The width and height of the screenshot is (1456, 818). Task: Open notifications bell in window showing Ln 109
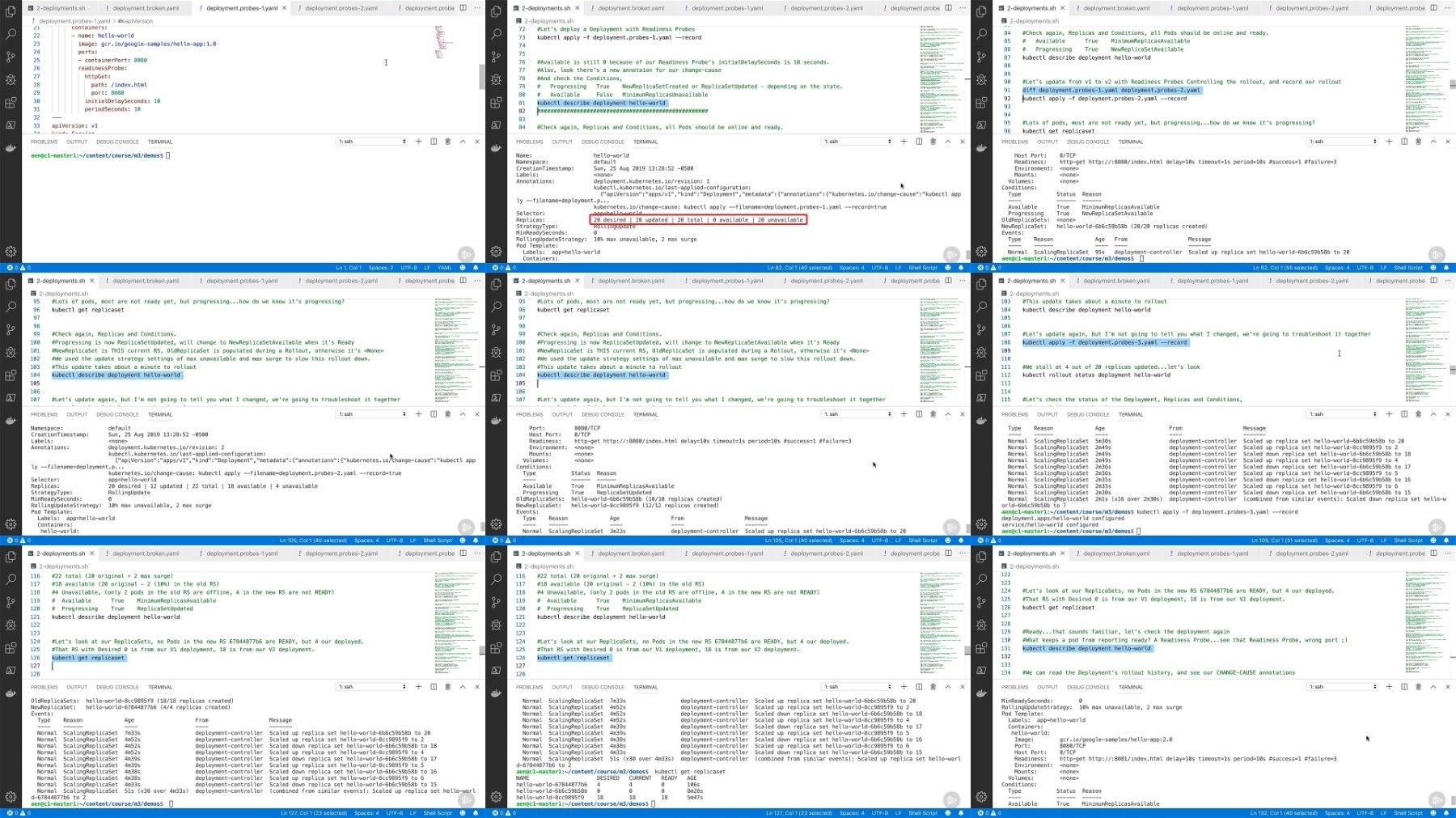tap(1446, 540)
